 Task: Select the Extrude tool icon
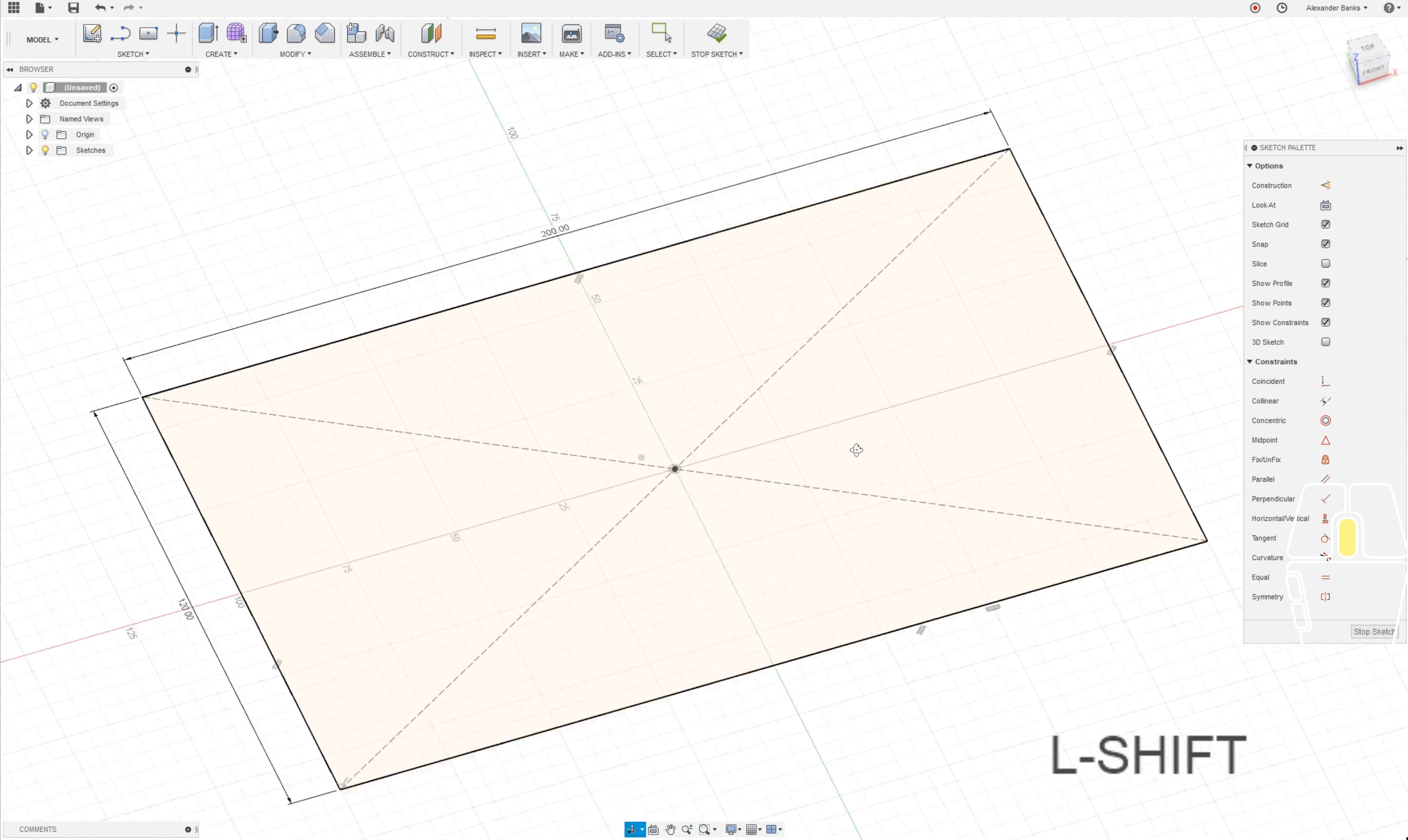coord(208,34)
